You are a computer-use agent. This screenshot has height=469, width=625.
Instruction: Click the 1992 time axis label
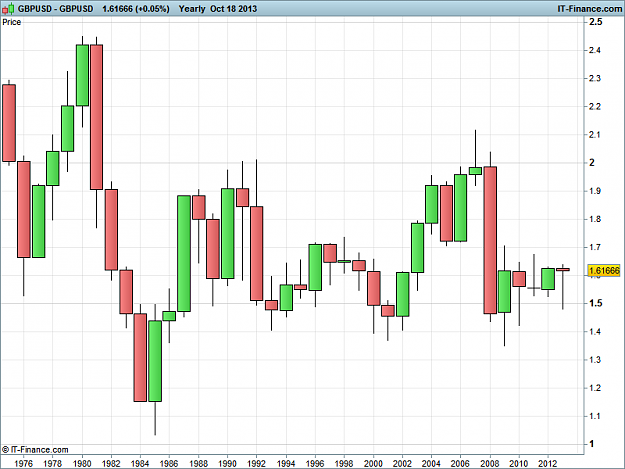click(x=256, y=463)
